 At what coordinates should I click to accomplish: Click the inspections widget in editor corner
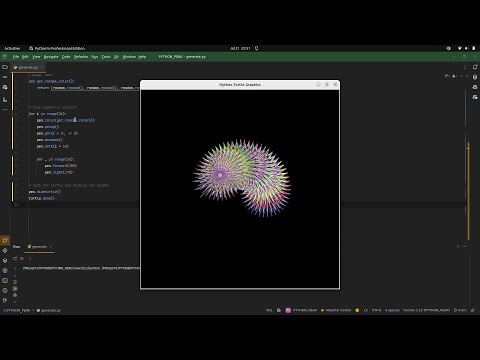451,76
